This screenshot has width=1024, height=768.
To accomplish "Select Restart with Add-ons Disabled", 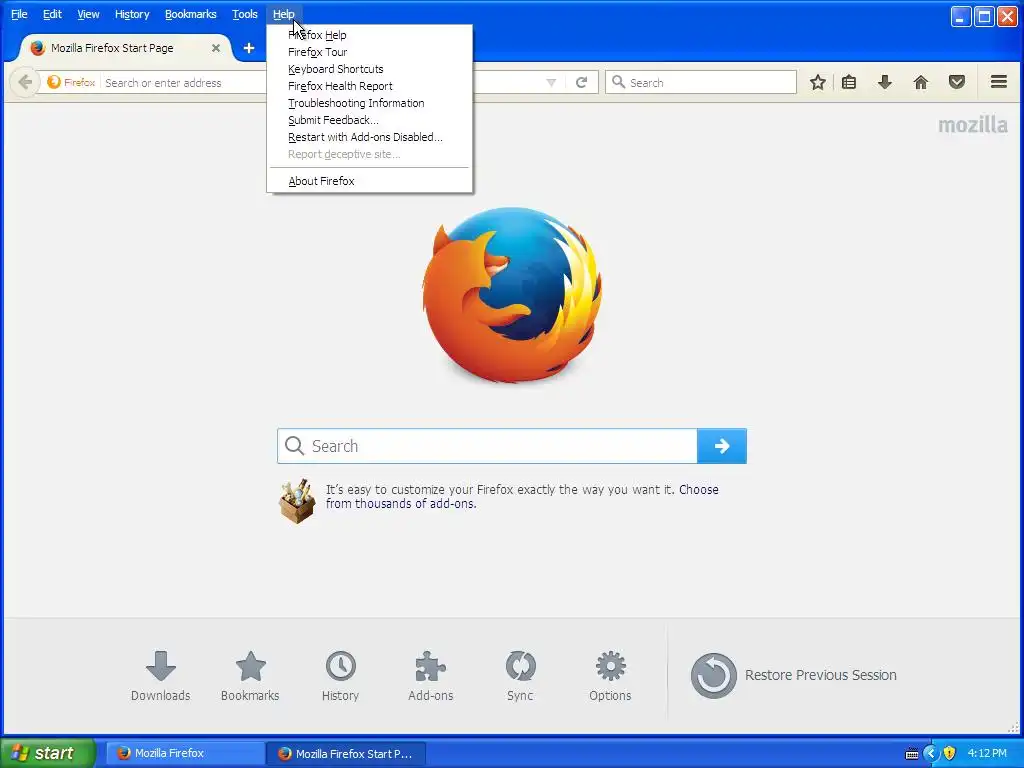I will click(370, 137).
